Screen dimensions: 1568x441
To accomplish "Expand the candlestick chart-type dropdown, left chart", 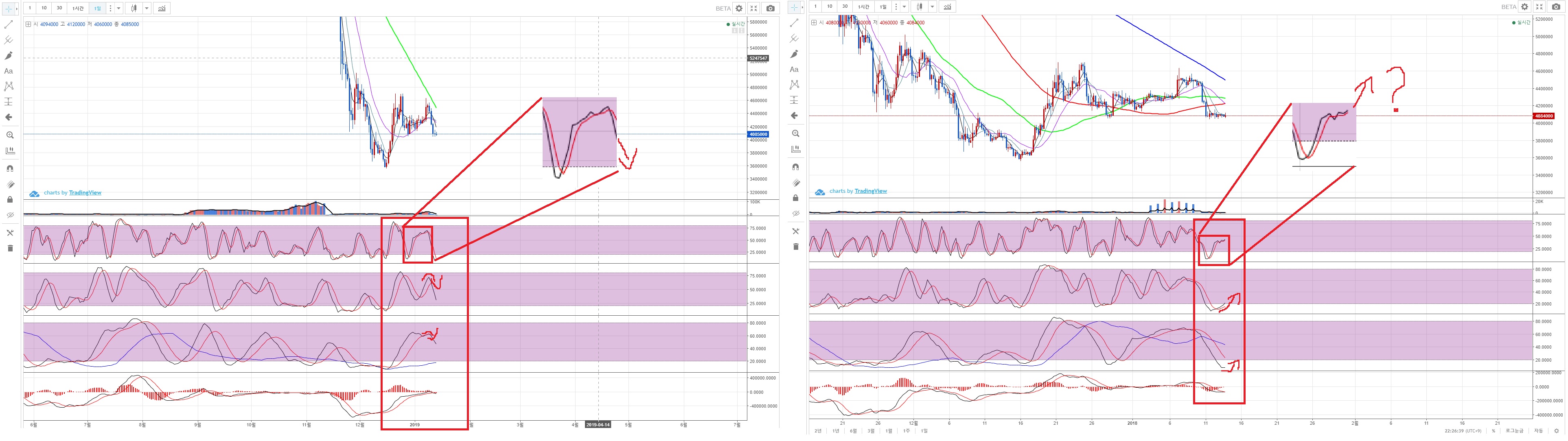I will point(147,9).
